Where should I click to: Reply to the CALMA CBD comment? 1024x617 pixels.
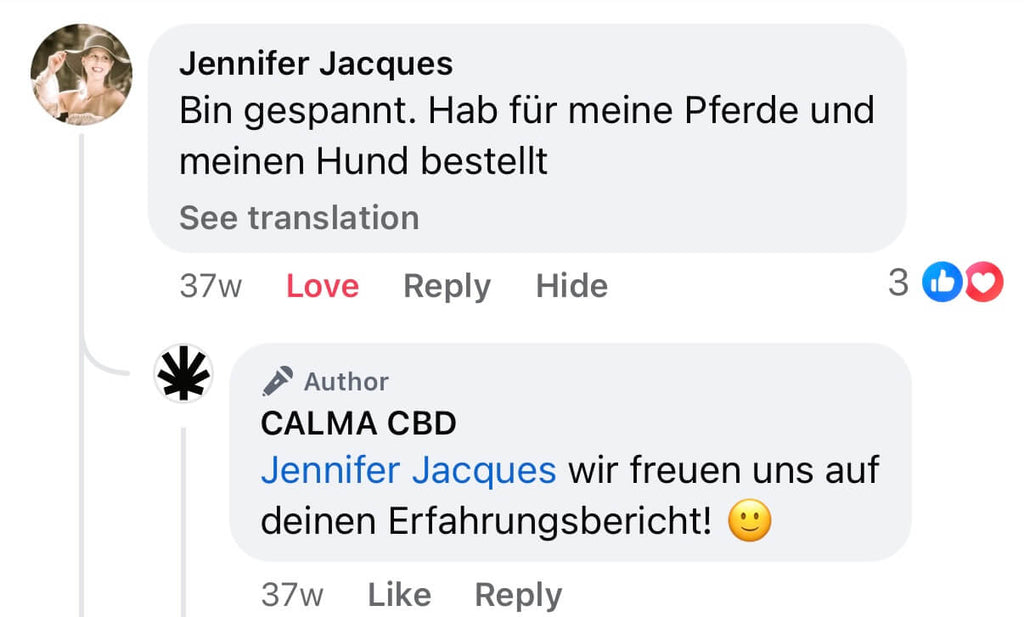coord(518,595)
